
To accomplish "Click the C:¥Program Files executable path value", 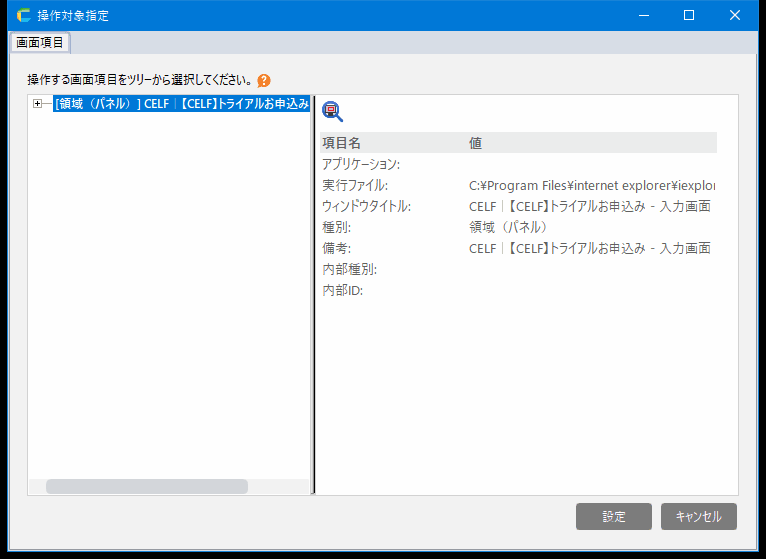I will [x=591, y=185].
